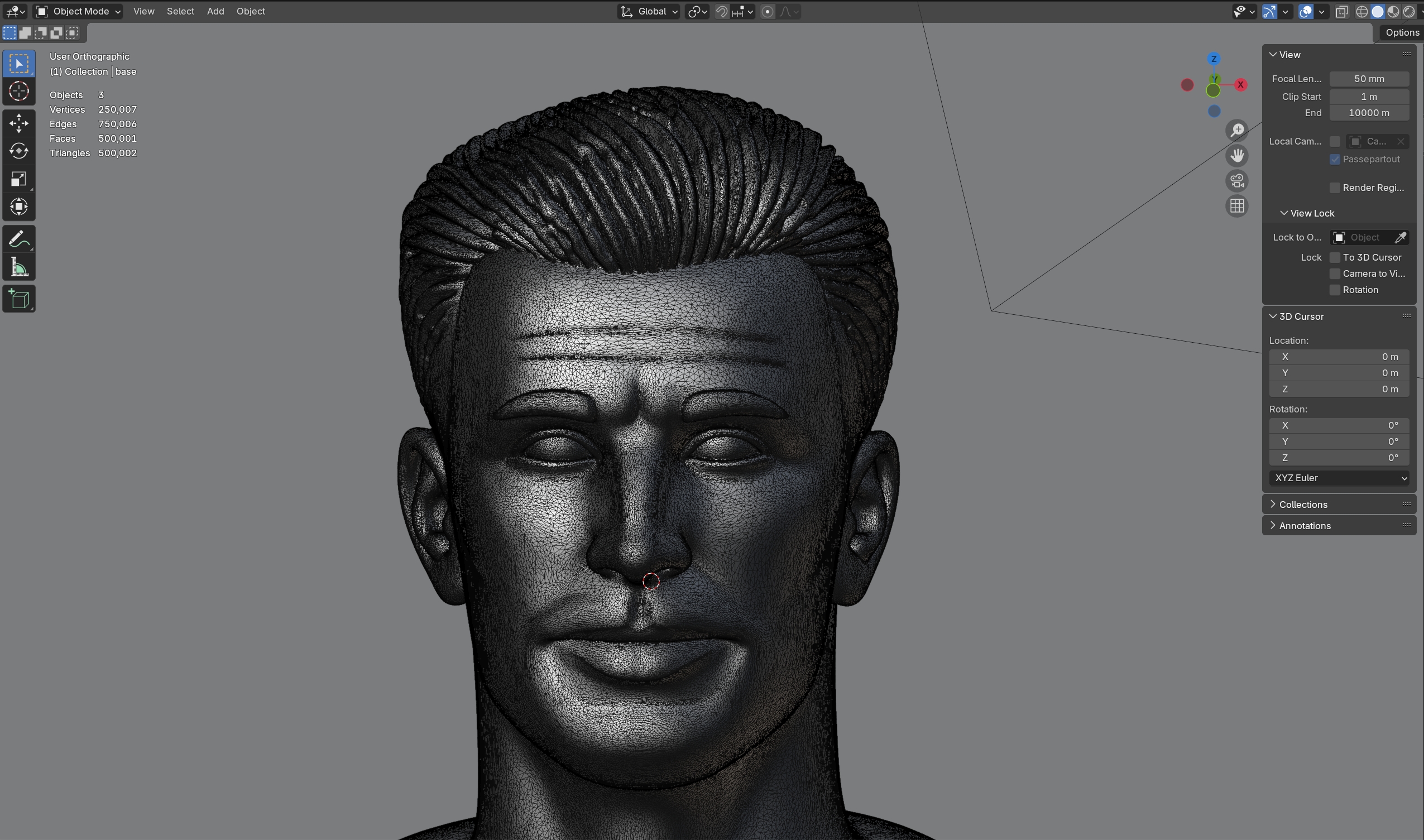Viewport: 1424px width, 840px height.
Task: Click the Options button
Action: coord(1401,32)
